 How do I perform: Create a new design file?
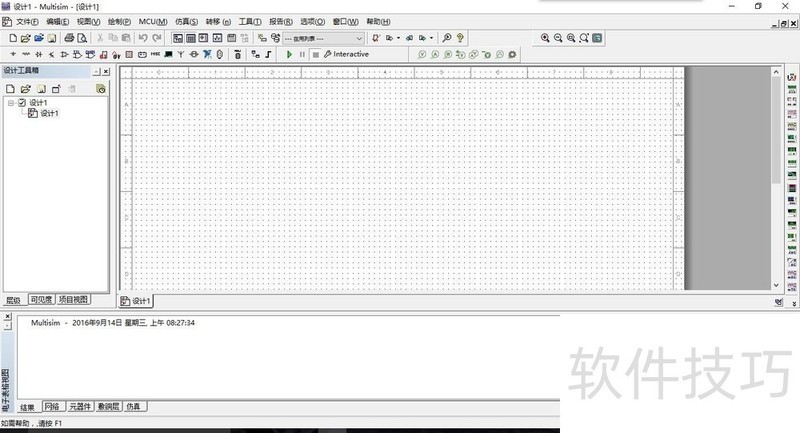pyautogui.click(x=13, y=38)
